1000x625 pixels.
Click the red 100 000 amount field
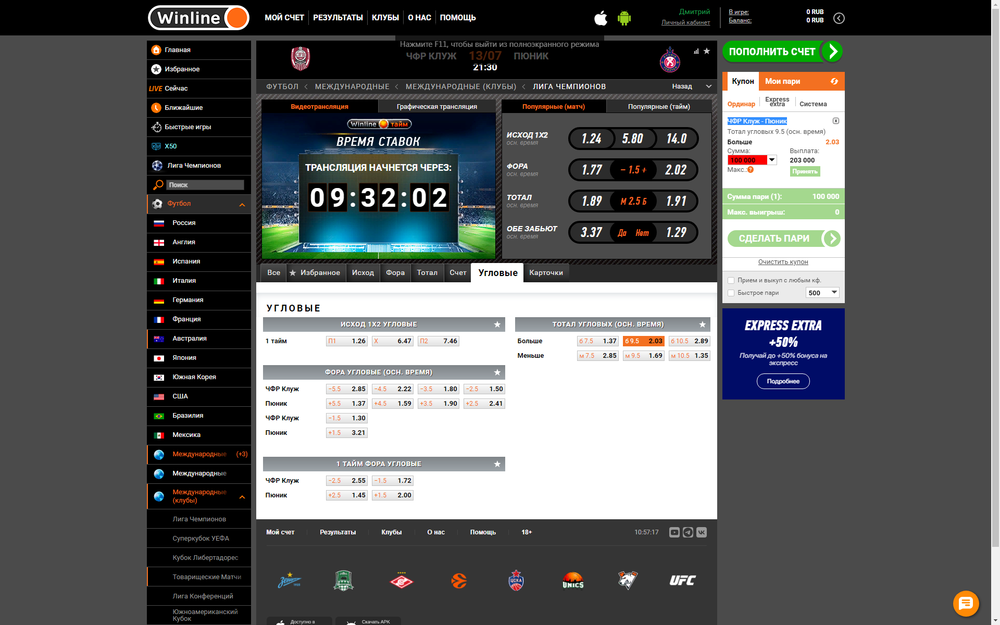click(x=747, y=160)
